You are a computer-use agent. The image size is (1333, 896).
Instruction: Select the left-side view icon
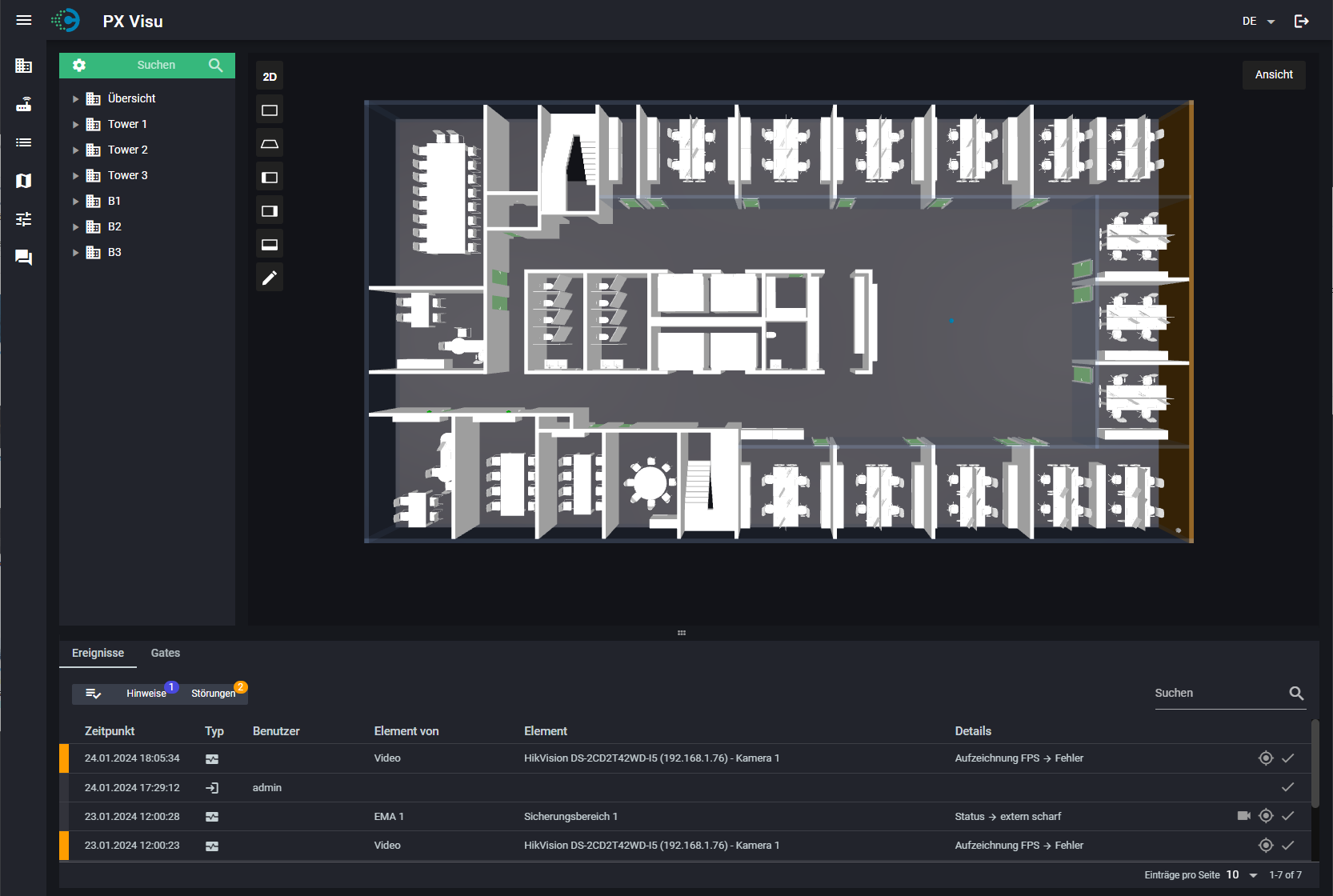point(270,178)
